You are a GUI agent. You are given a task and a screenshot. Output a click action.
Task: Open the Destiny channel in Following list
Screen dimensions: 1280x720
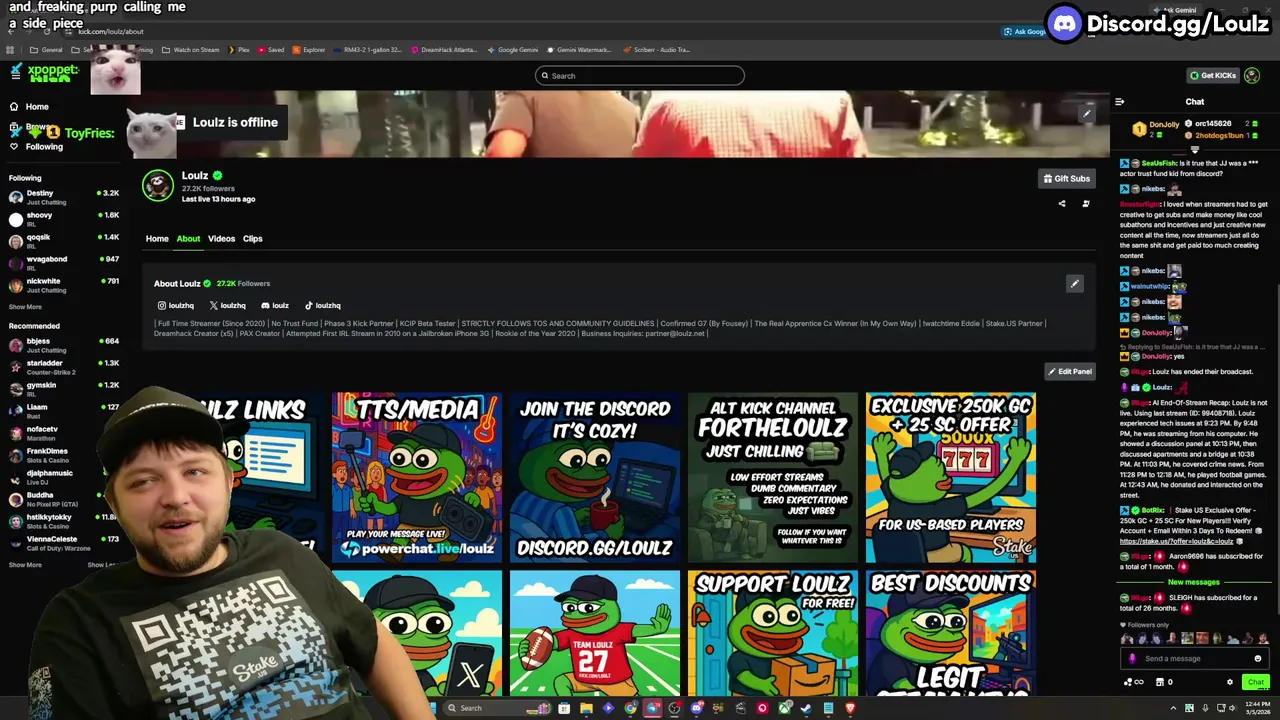coord(64,197)
